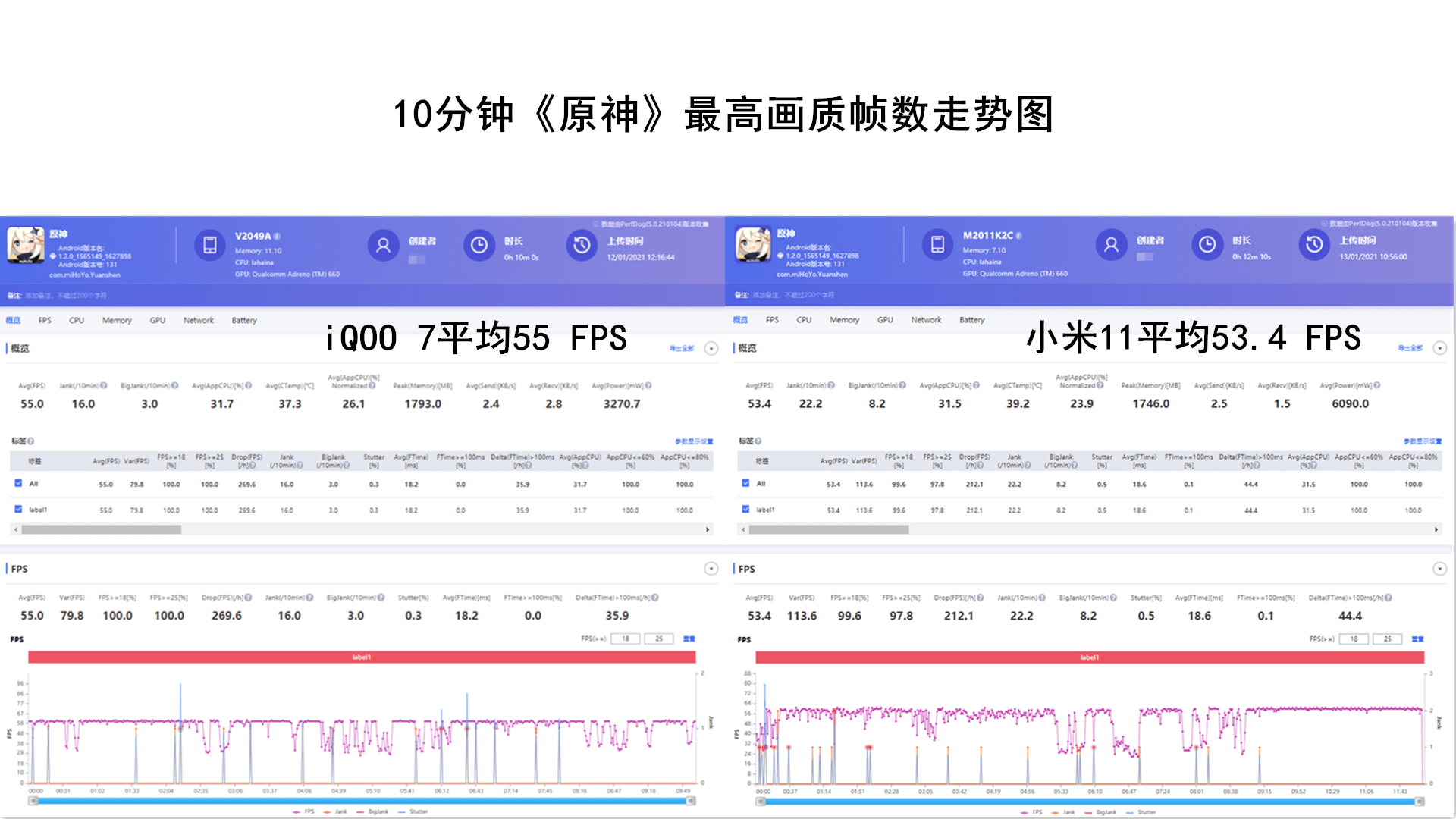1456x819 pixels.
Task: Toggle FPS legend series in Xiaomi 11 chart
Action: click(1031, 812)
